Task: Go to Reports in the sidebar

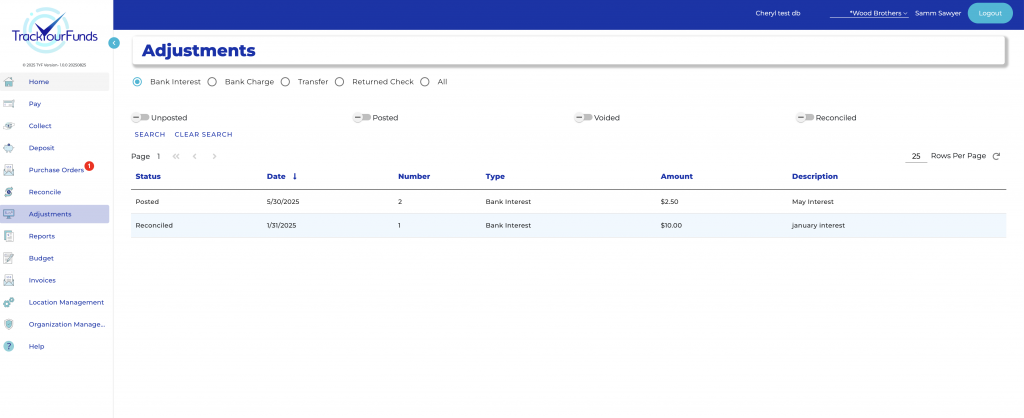Action: point(42,236)
